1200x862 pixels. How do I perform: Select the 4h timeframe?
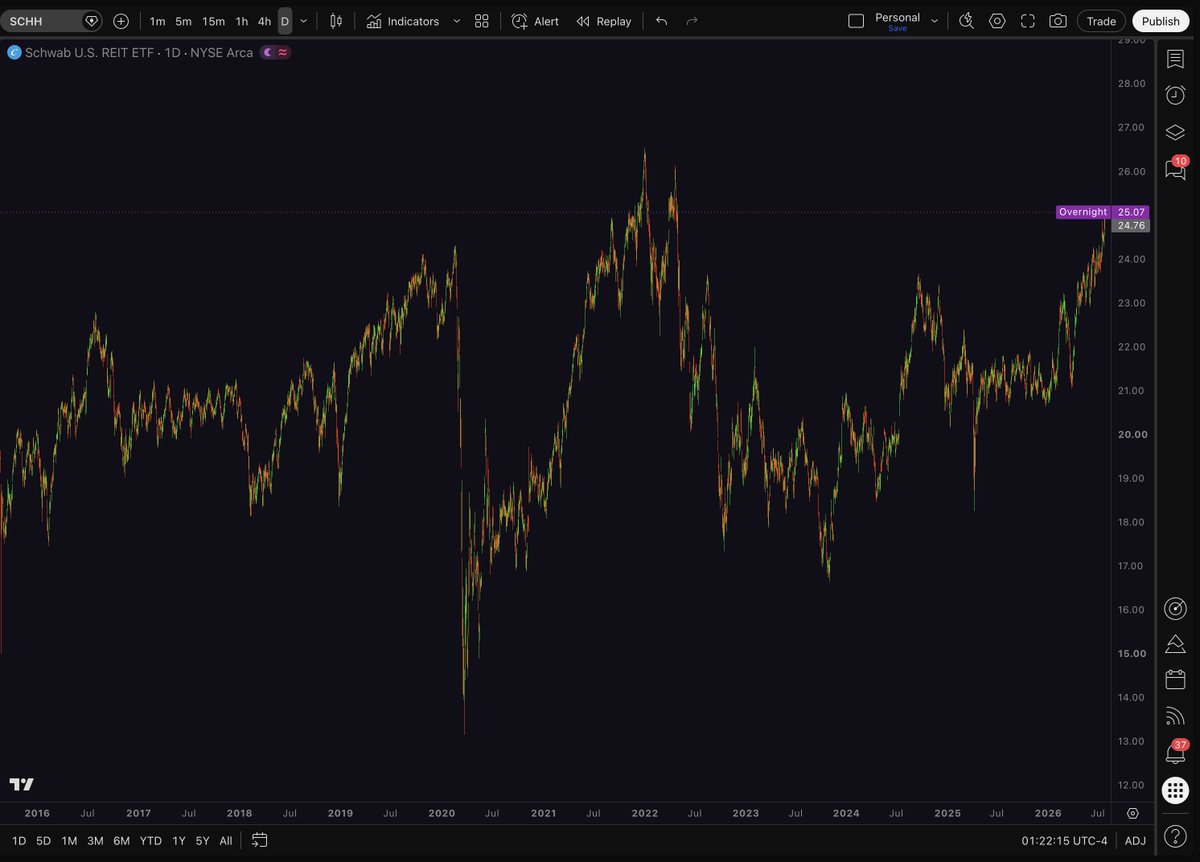pyautogui.click(x=264, y=21)
